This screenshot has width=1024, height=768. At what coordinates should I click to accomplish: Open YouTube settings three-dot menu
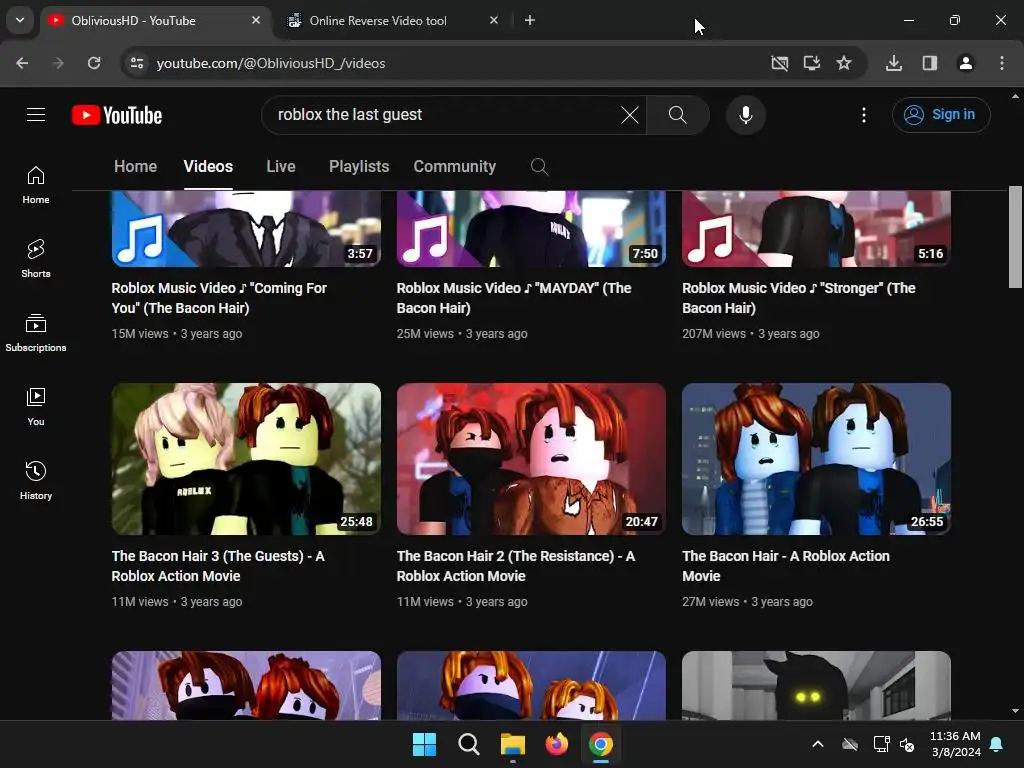pyautogui.click(x=864, y=115)
